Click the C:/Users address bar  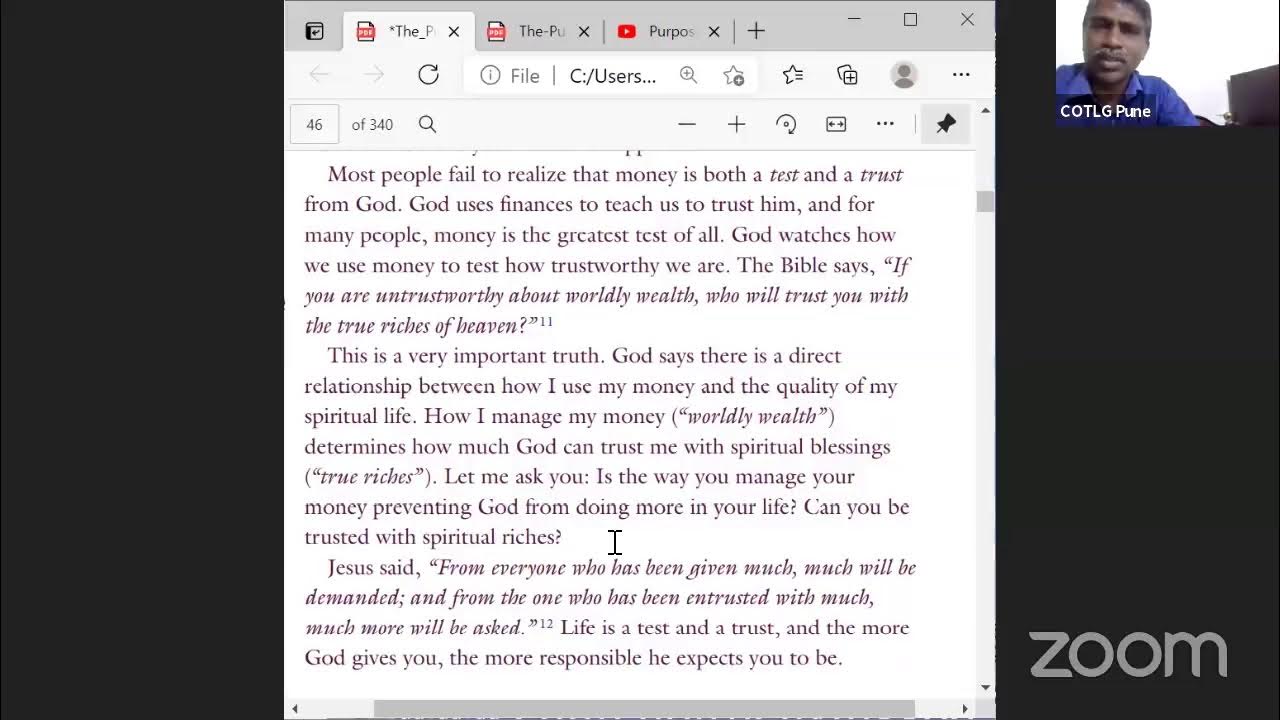click(613, 76)
